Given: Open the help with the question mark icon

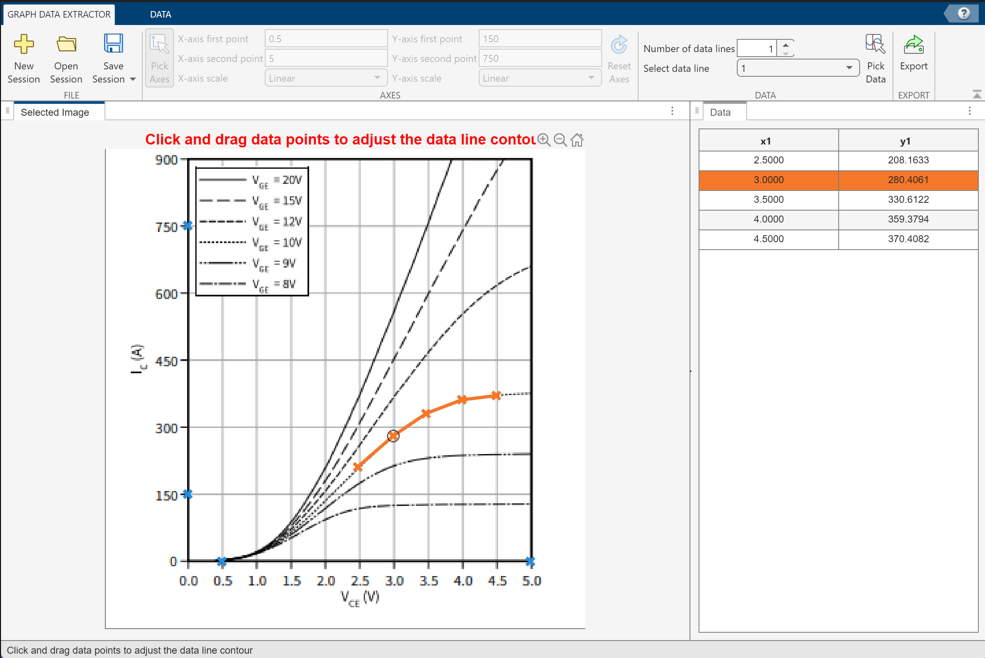Looking at the screenshot, I should [964, 14].
